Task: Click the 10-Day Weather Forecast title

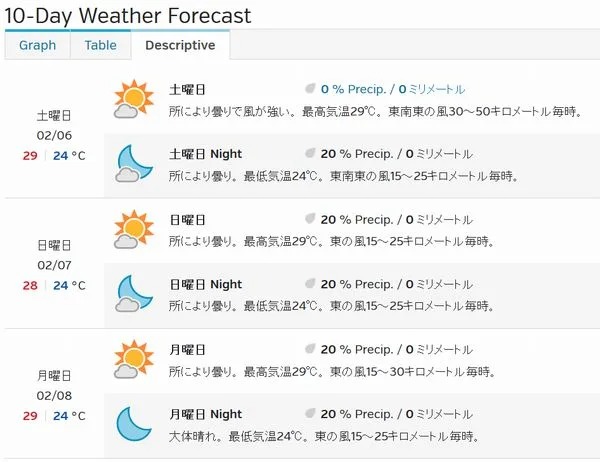Action: coord(128,16)
